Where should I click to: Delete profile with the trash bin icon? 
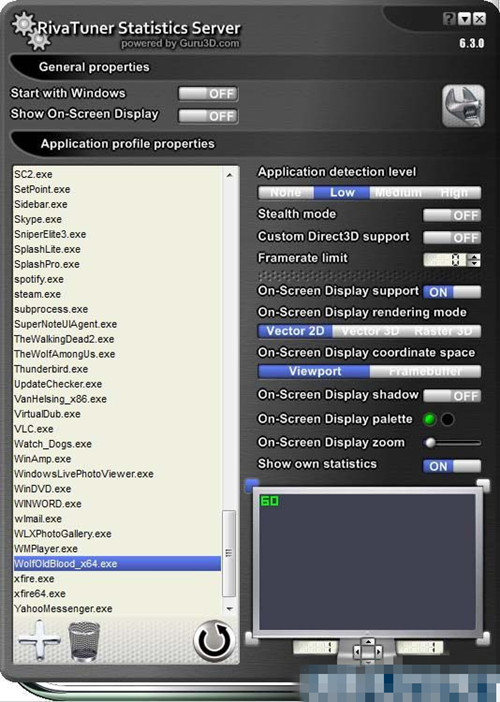[x=84, y=642]
